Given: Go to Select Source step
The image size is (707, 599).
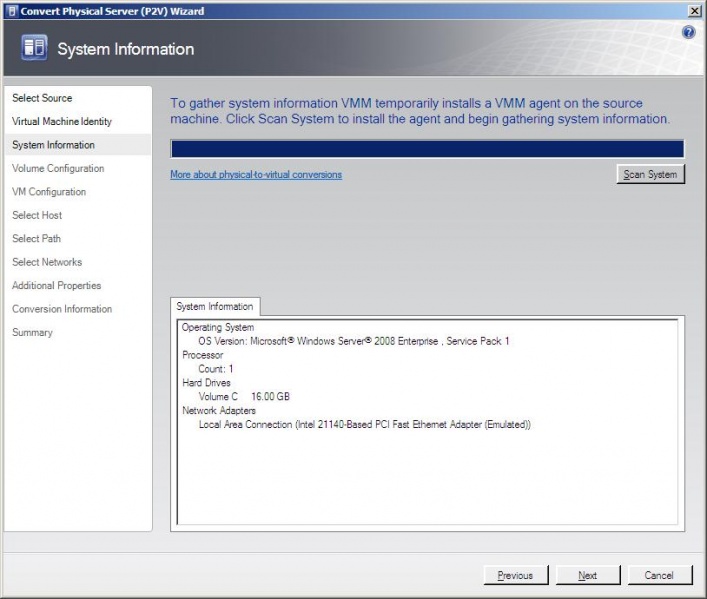Looking at the screenshot, I should tap(42, 98).
